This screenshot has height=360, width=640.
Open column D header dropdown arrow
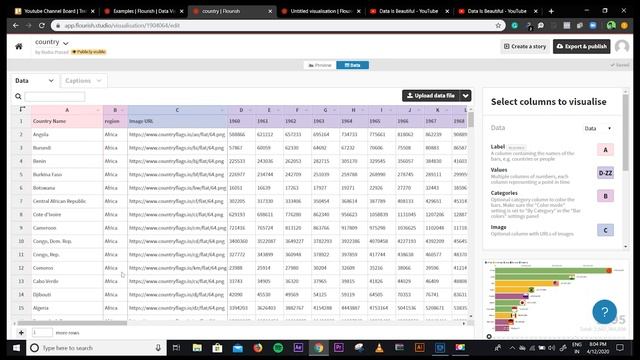point(250,110)
